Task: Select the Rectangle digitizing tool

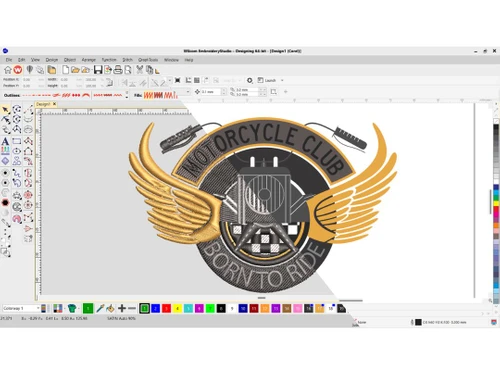Action: 17,141
